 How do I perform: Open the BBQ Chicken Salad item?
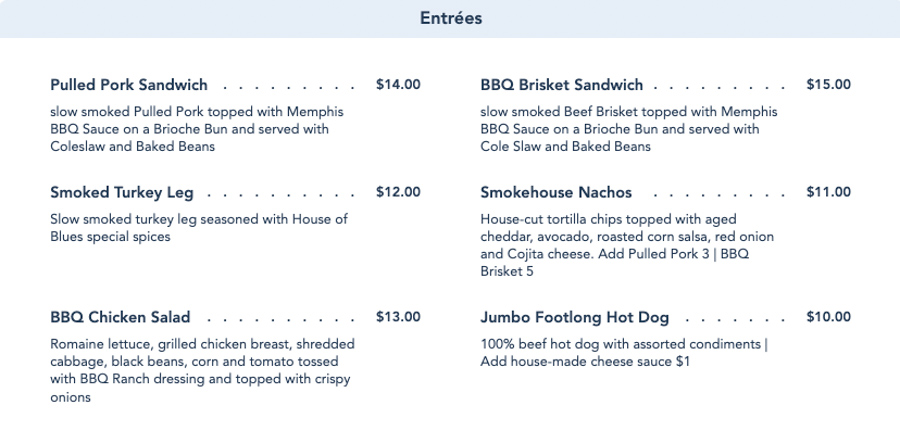click(x=120, y=318)
